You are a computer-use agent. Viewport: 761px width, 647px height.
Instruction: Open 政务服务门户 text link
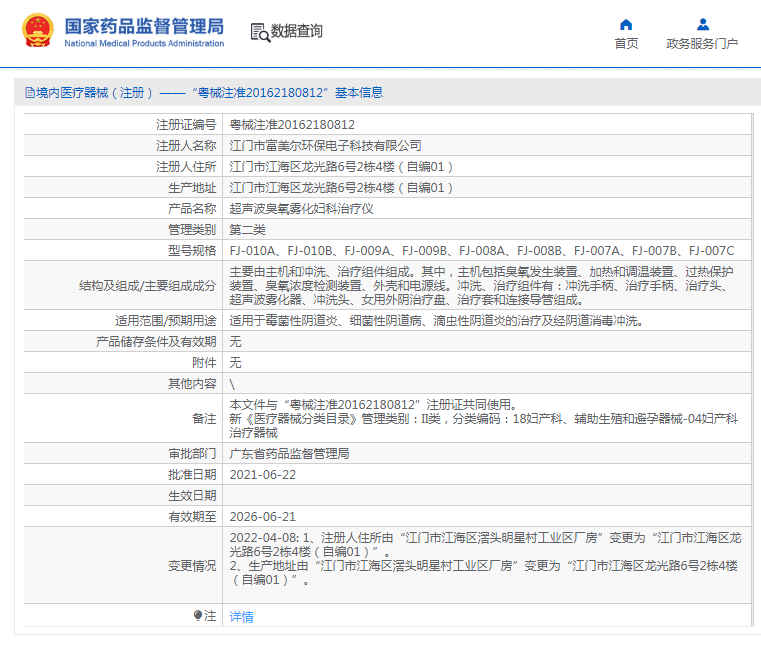tap(702, 44)
